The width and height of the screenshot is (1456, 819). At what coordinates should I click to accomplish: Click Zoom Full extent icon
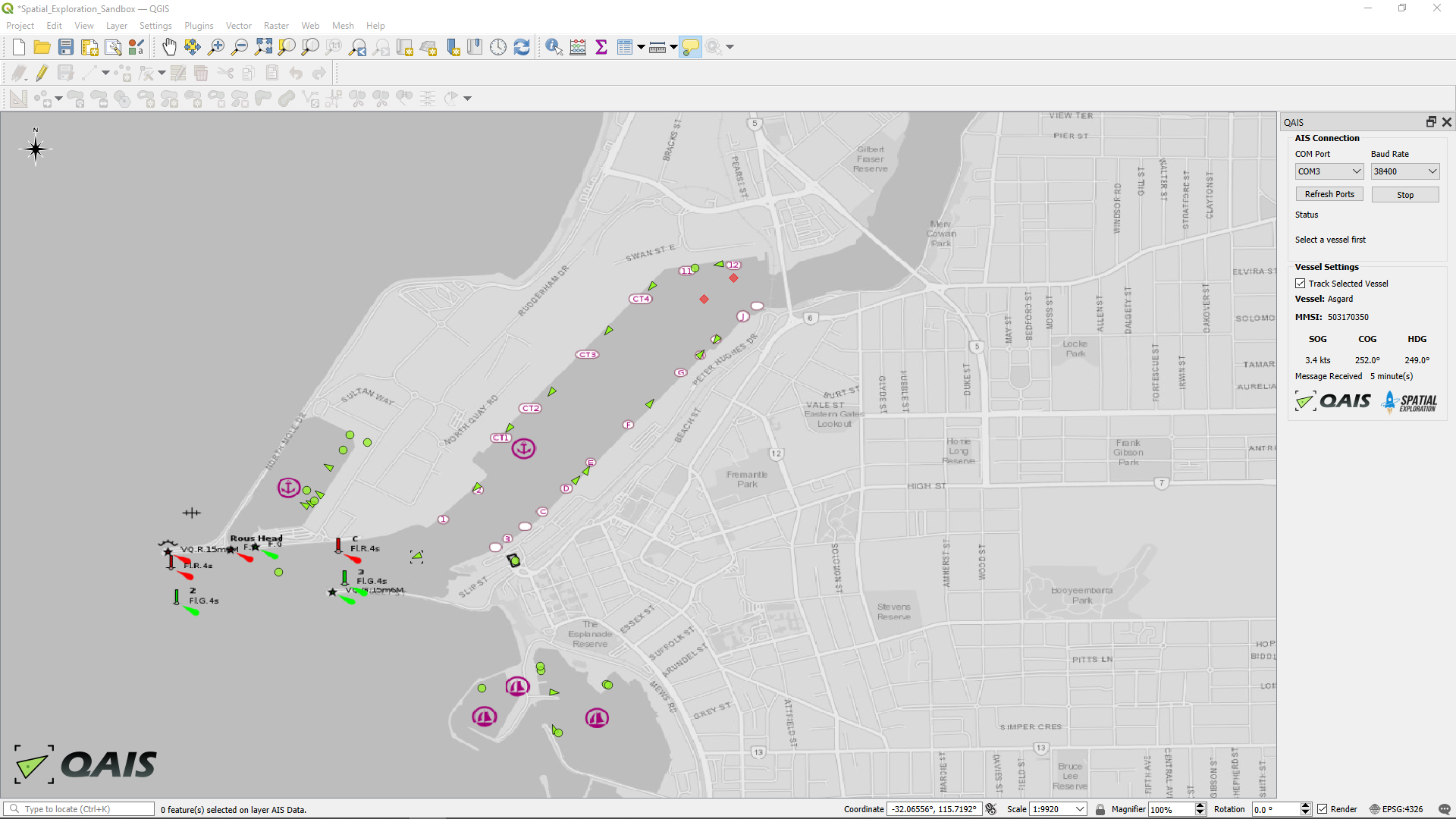point(263,47)
